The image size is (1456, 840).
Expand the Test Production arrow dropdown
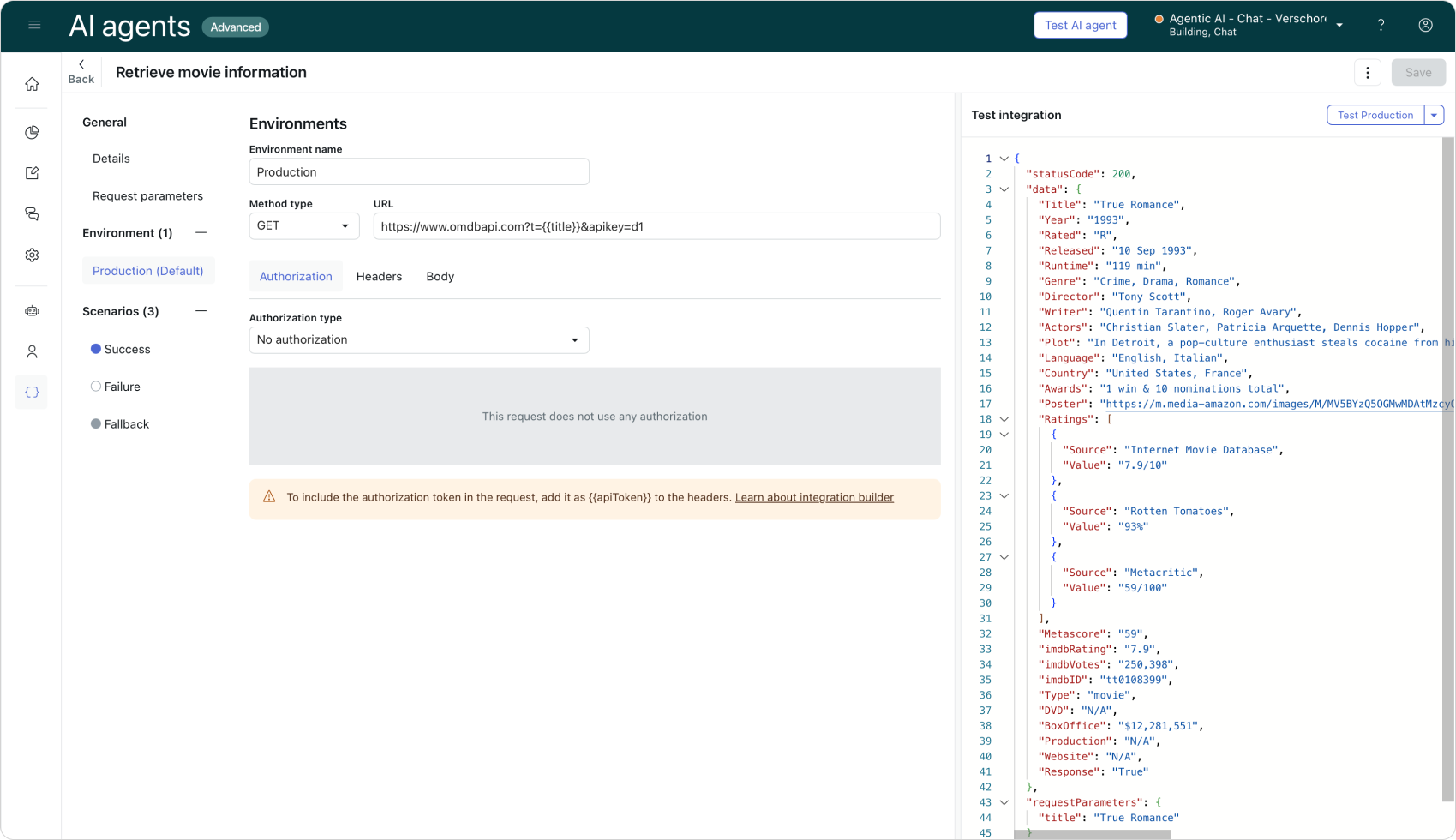1435,115
